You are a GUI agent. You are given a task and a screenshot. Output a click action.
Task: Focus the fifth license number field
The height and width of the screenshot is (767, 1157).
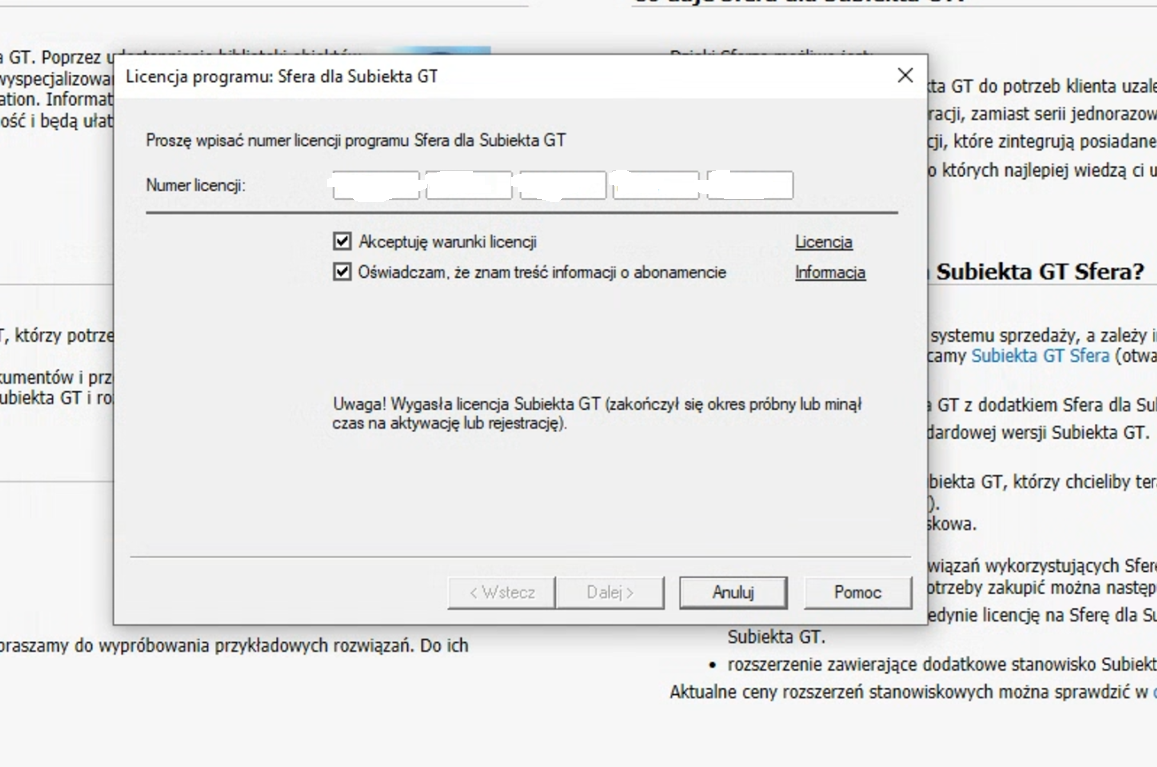[x=750, y=185]
